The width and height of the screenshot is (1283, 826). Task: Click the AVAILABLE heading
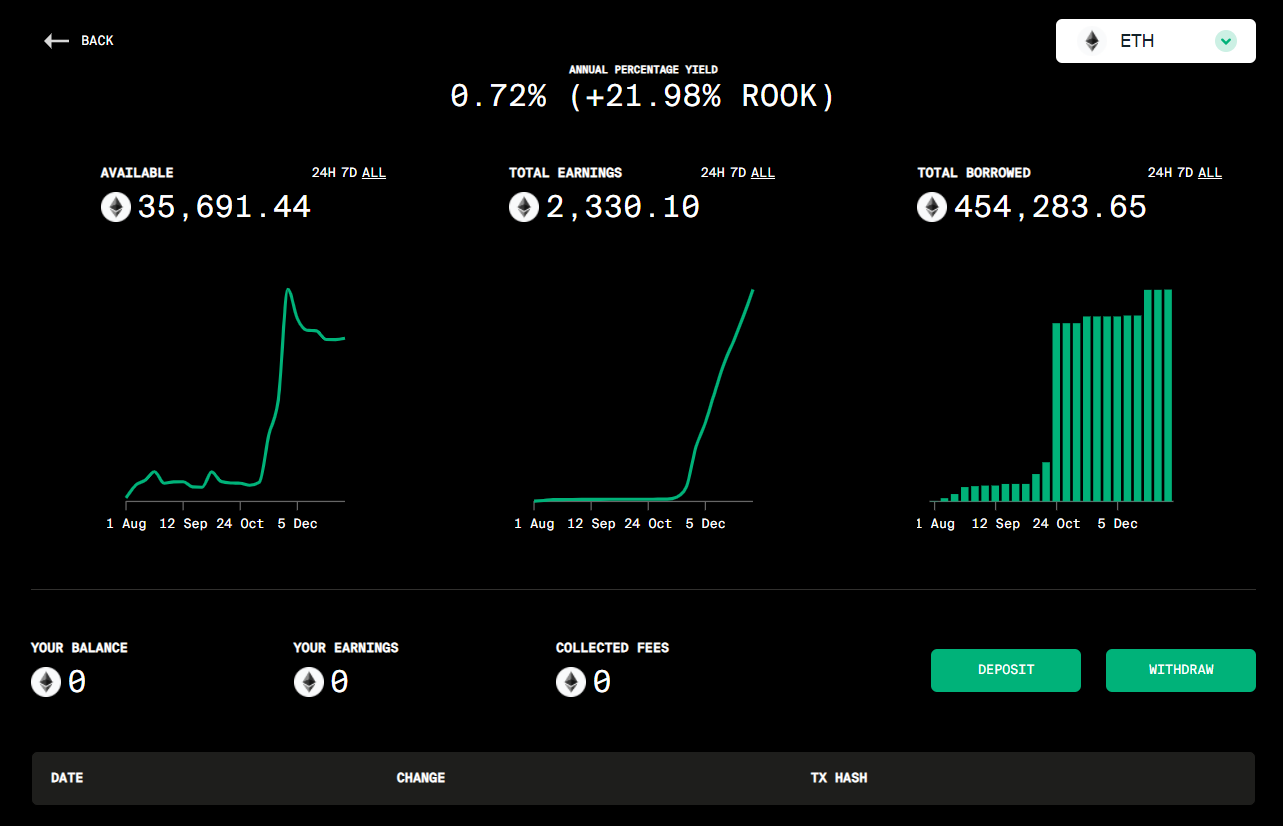pos(137,173)
